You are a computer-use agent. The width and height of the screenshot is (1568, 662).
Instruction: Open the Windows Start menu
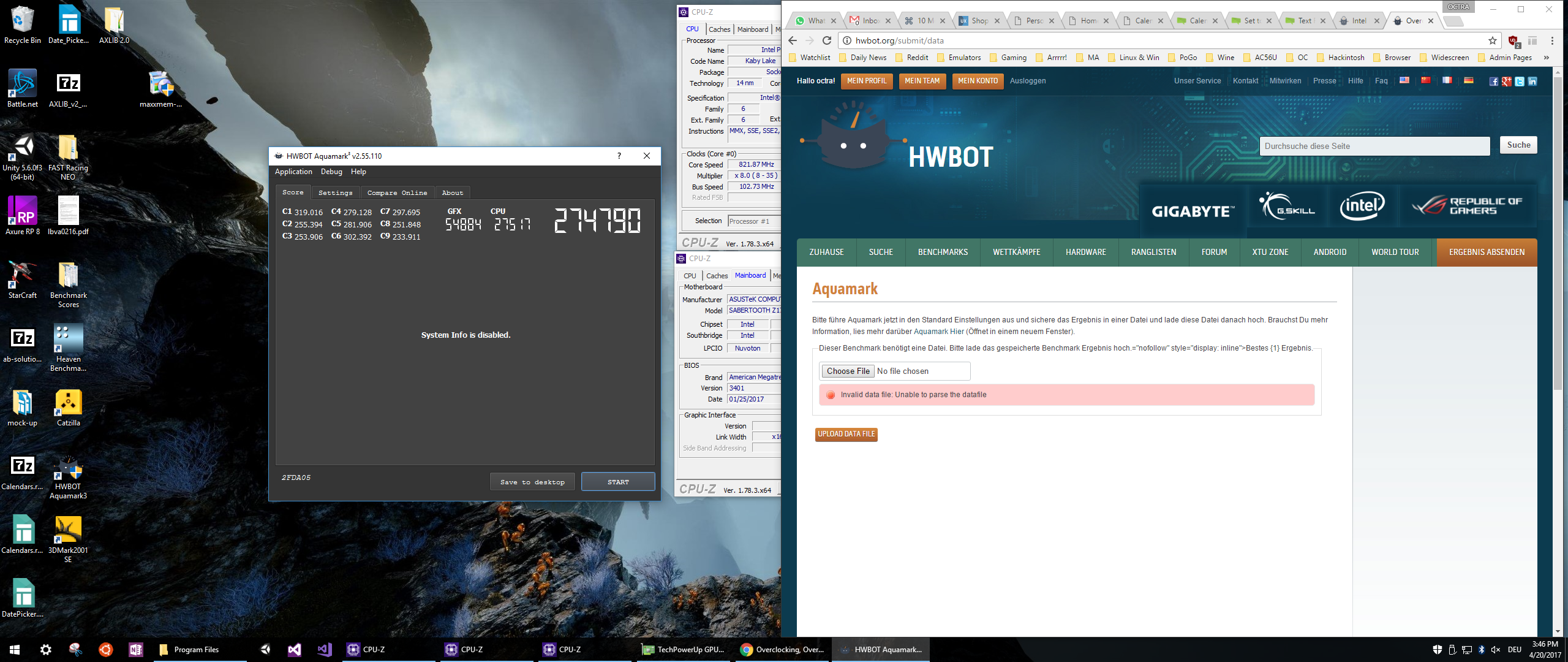tap(15, 649)
